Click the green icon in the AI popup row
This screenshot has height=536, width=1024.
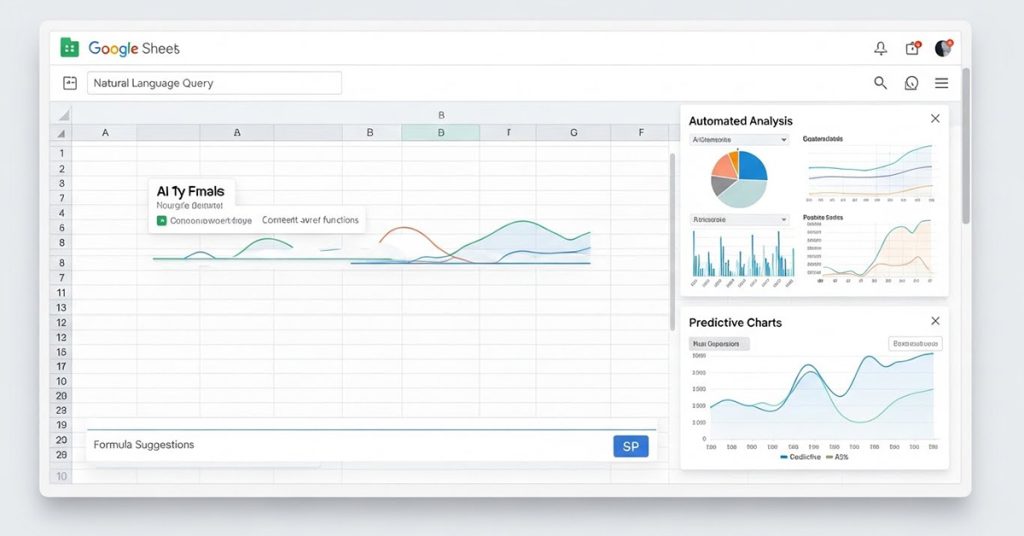pyautogui.click(x=162, y=221)
